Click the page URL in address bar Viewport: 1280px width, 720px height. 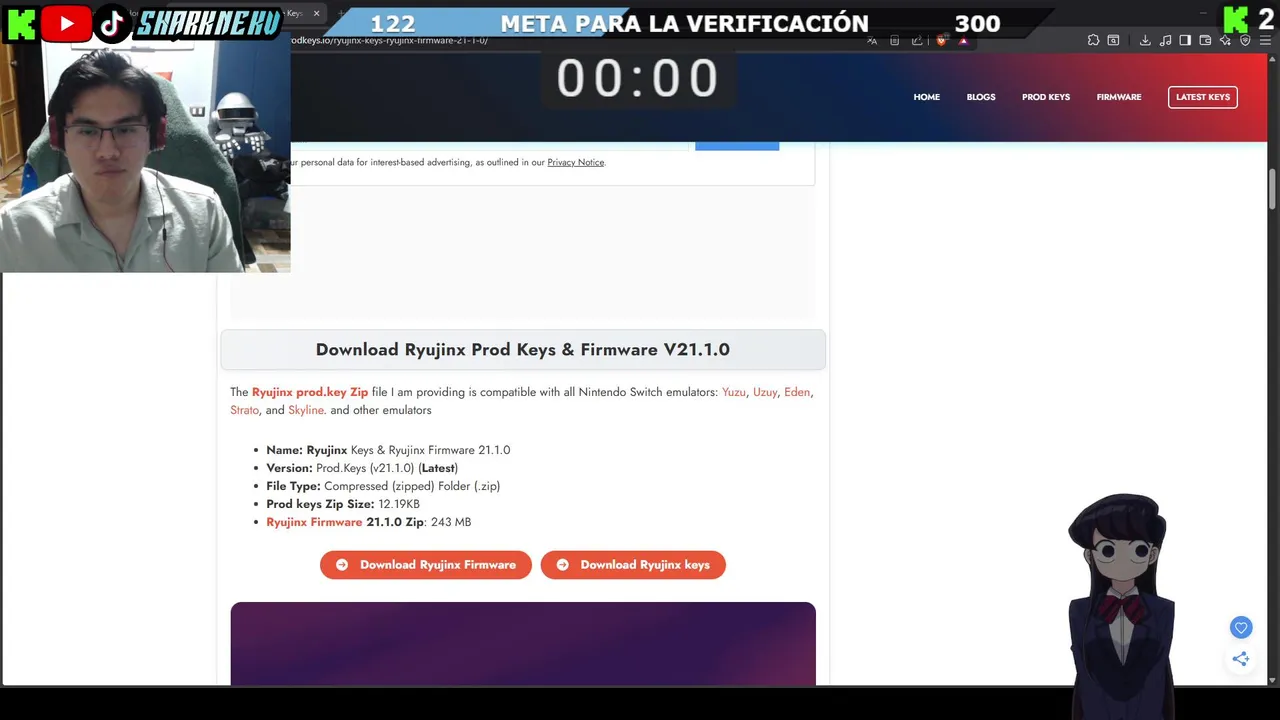pyautogui.click(x=390, y=41)
